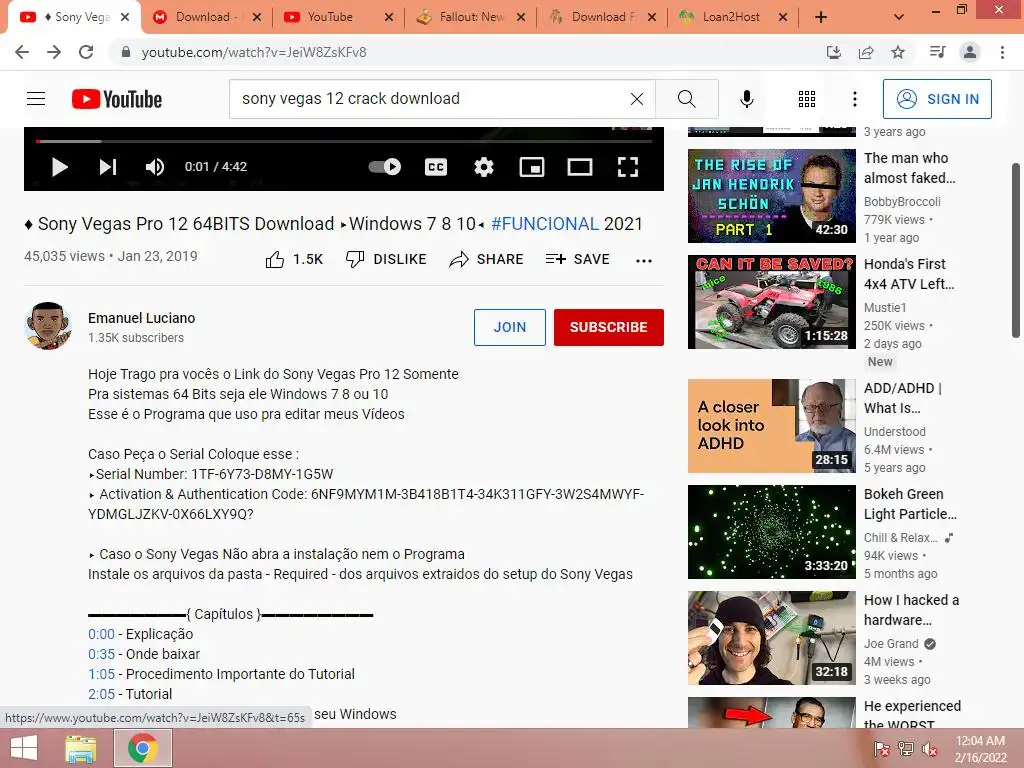Viewport: 1024px width, 768px height.
Task: Reload the current page
Action: click(86, 52)
